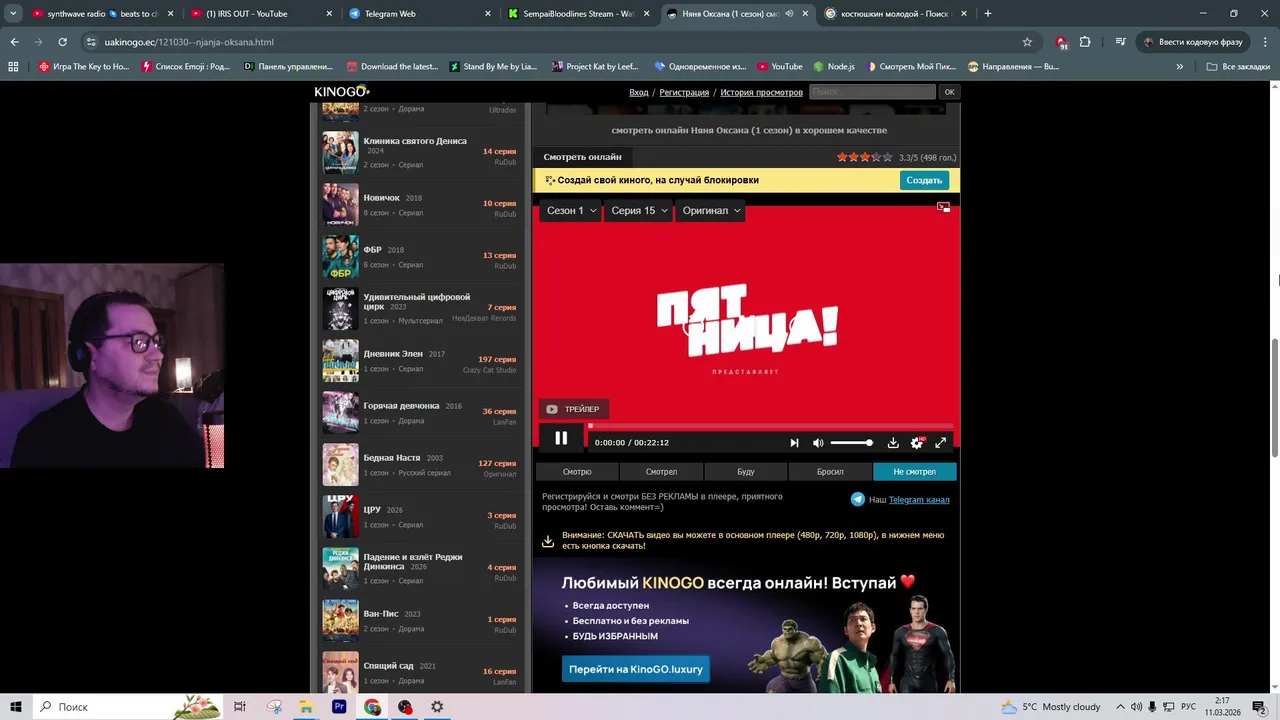The width and height of the screenshot is (1280, 720).
Task: Mark series as Смотрю
Action: [x=577, y=472]
